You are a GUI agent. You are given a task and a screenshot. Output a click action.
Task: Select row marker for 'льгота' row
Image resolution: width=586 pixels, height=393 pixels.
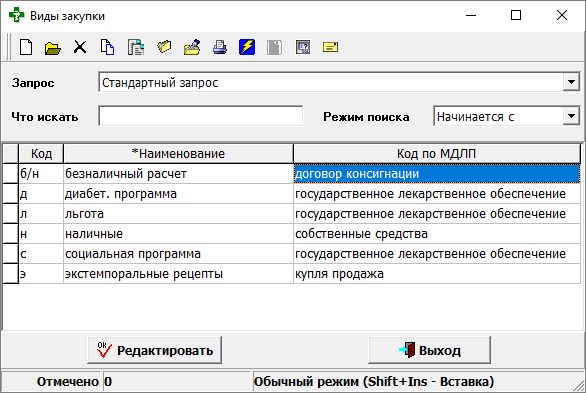pos(10,214)
